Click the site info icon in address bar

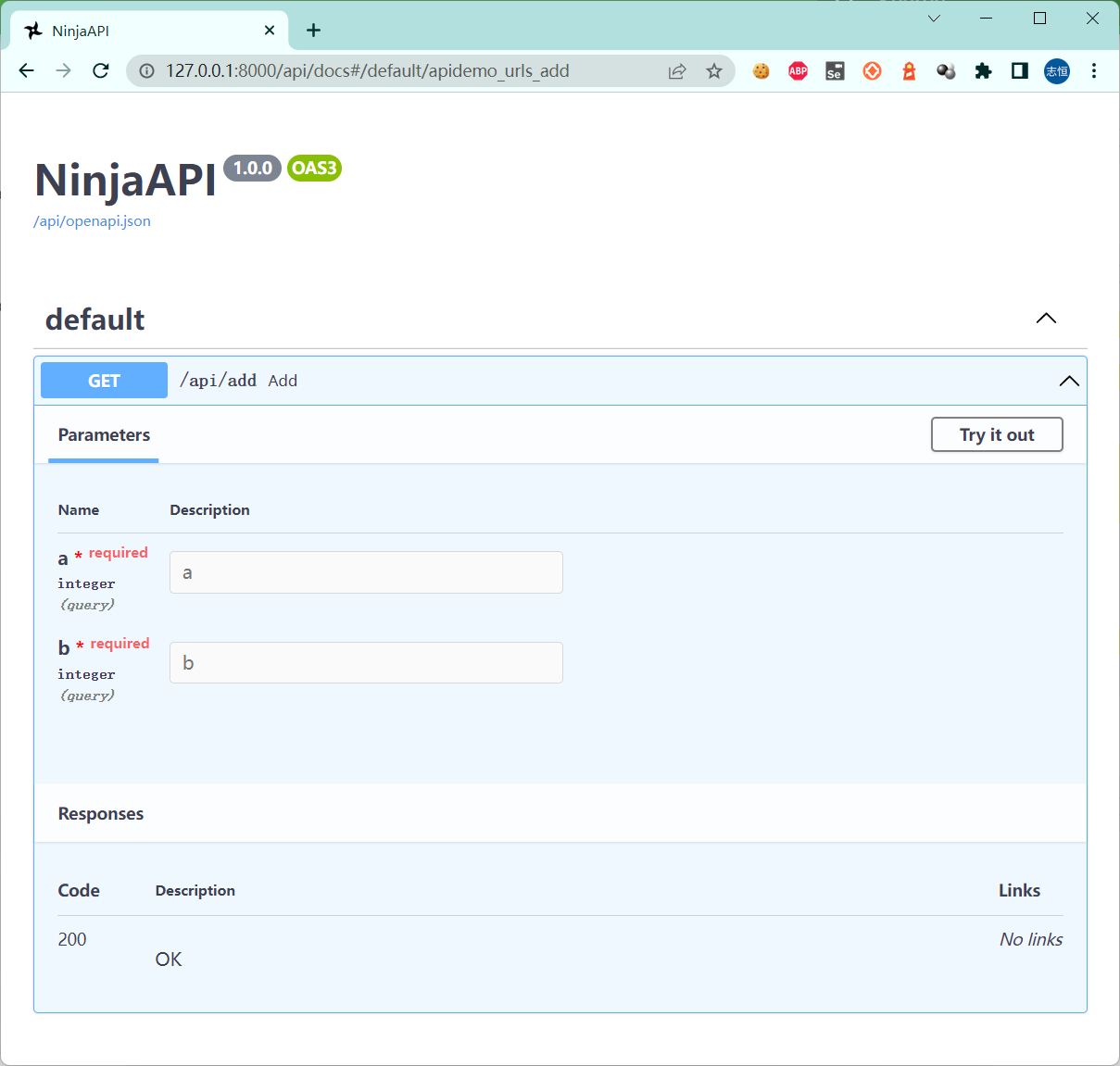point(146,70)
